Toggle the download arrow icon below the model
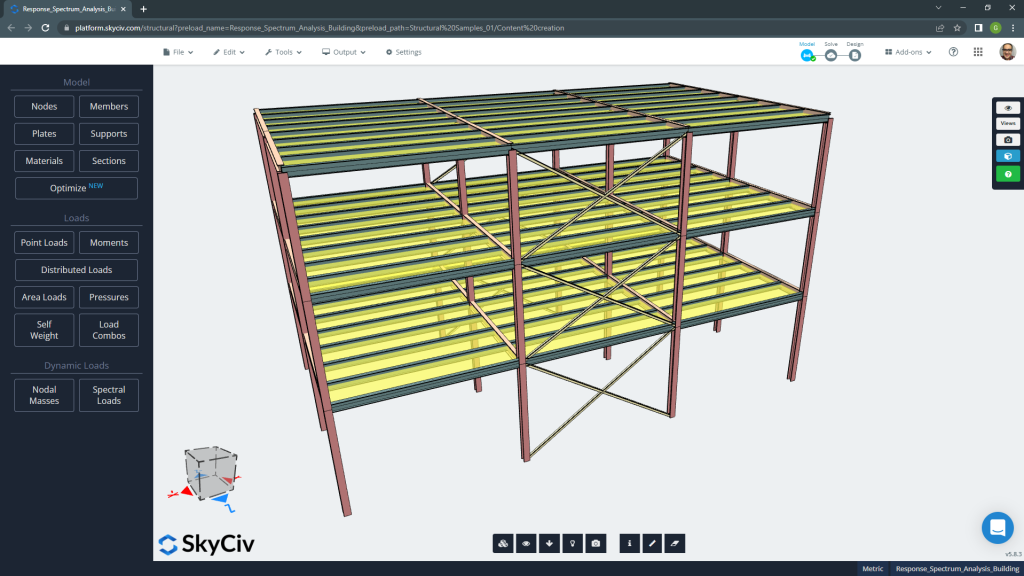 [x=550, y=543]
